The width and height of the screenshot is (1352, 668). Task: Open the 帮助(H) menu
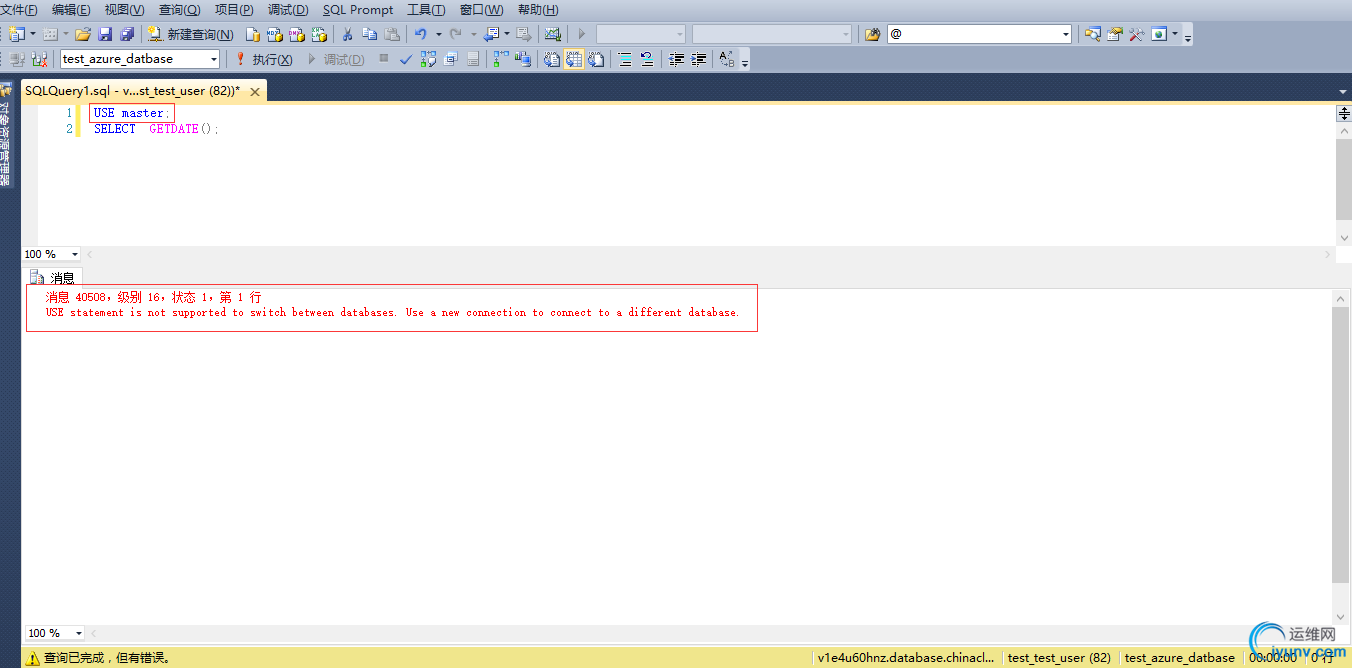point(538,9)
